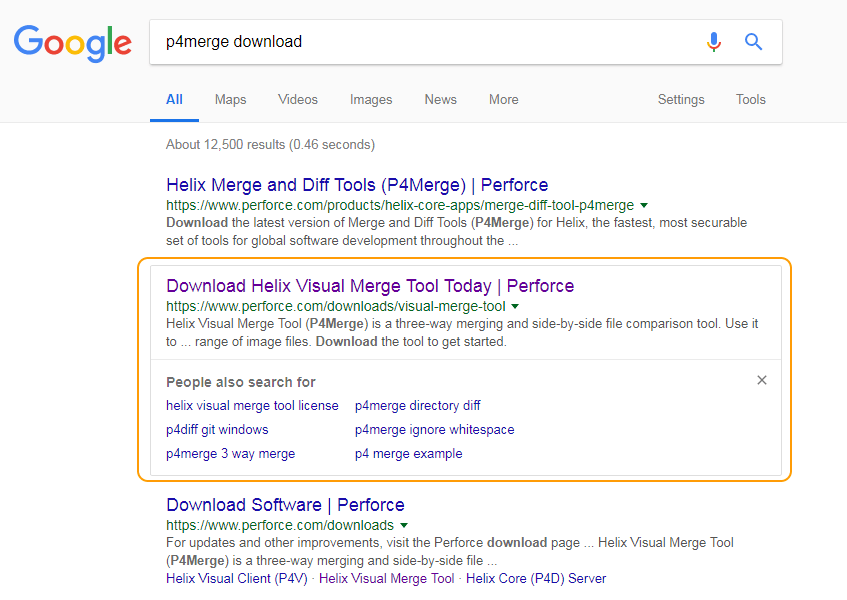The image size is (847, 600).
Task: Start voice search with the microphone icon
Action: click(x=714, y=42)
